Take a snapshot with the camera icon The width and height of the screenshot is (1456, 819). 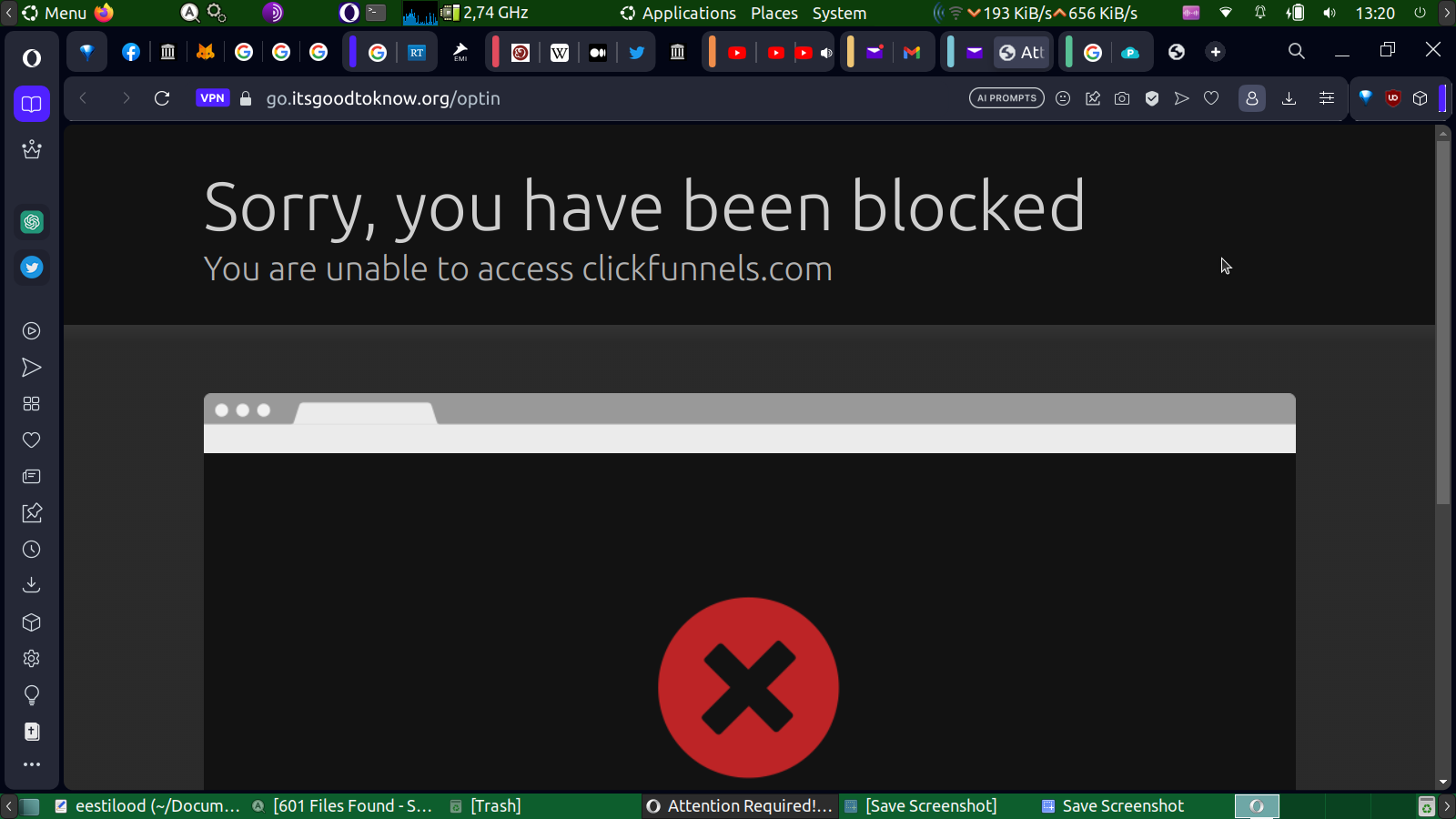(x=1122, y=98)
